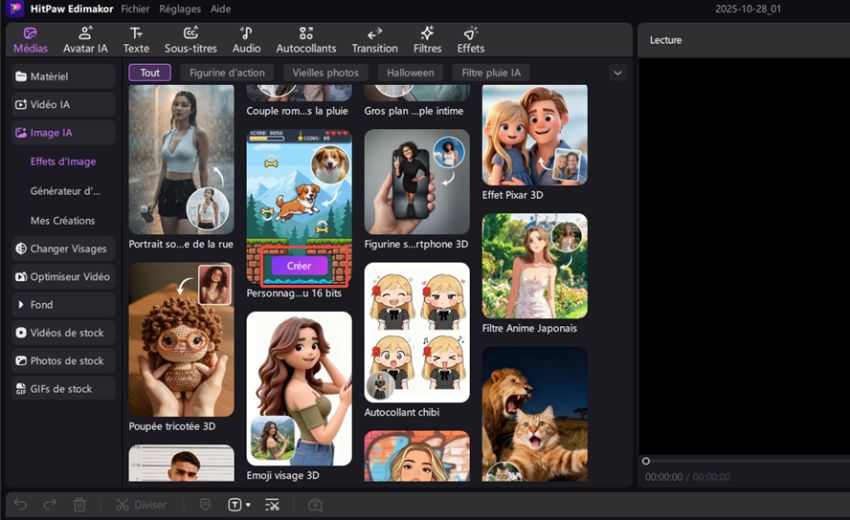
Task: Select the Texte tool icon
Action: (x=136, y=39)
